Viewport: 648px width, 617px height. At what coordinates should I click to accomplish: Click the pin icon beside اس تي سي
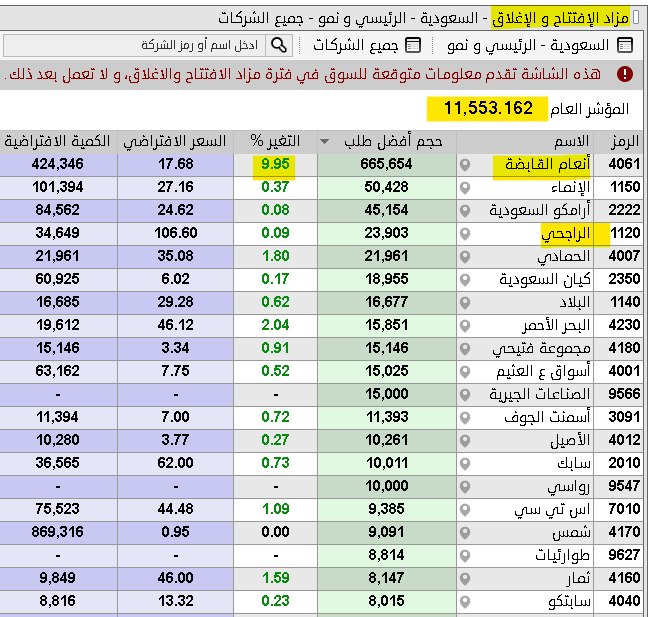pyautogui.click(x=465, y=510)
